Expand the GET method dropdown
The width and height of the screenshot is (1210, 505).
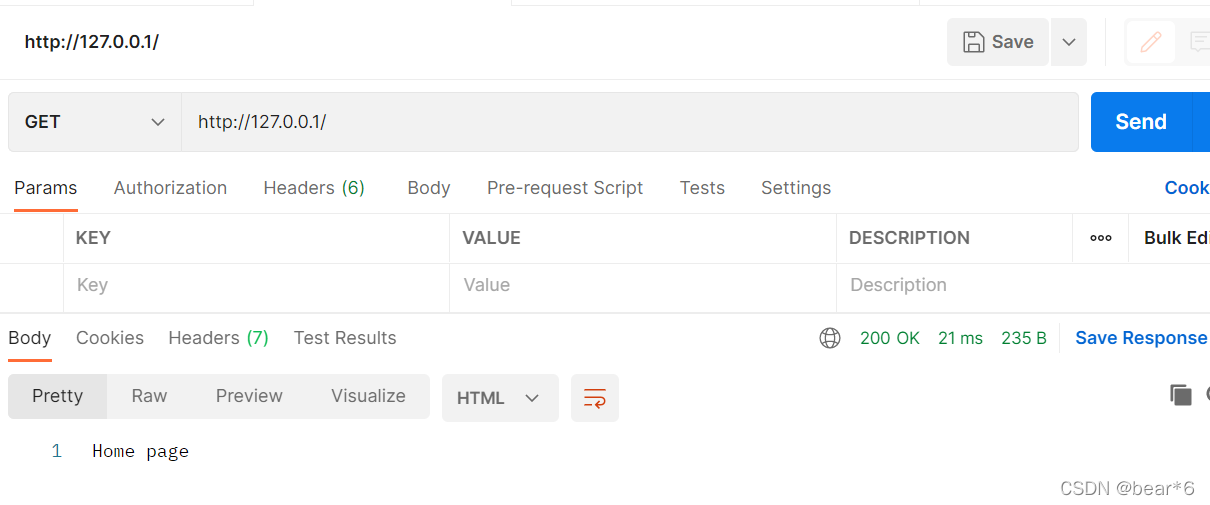tap(95, 122)
